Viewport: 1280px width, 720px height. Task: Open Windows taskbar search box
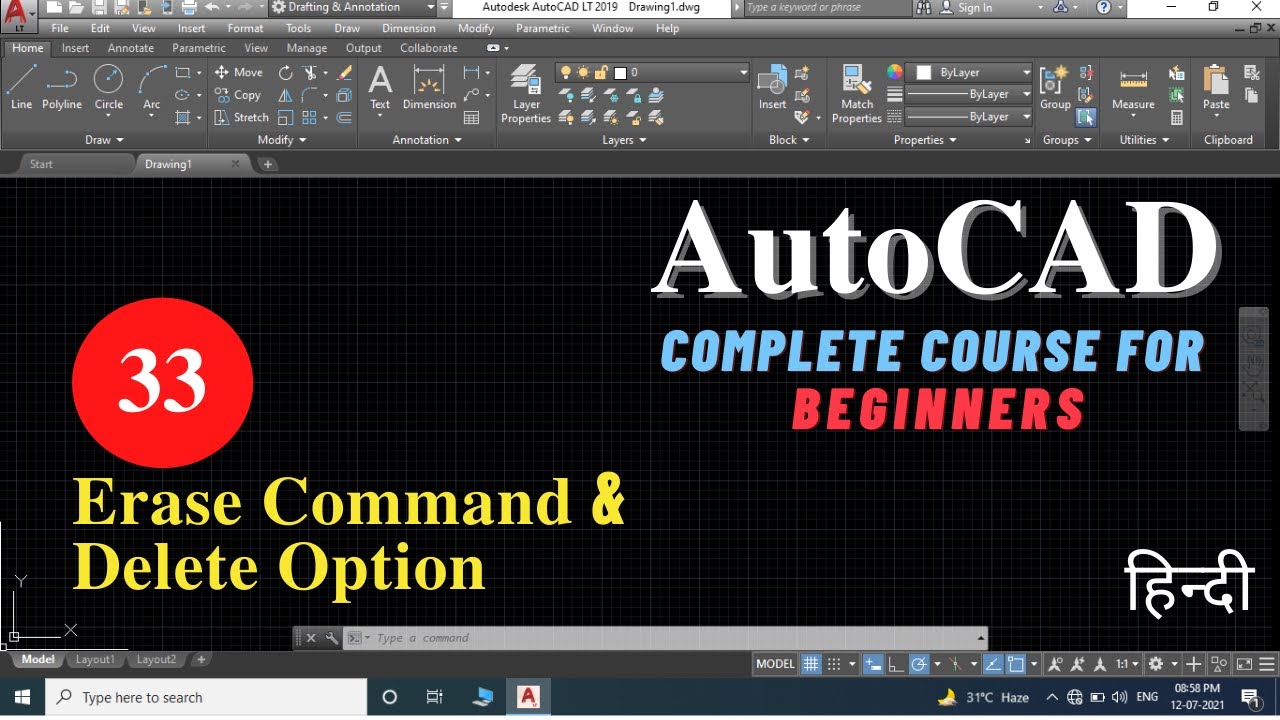tap(206, 697)
